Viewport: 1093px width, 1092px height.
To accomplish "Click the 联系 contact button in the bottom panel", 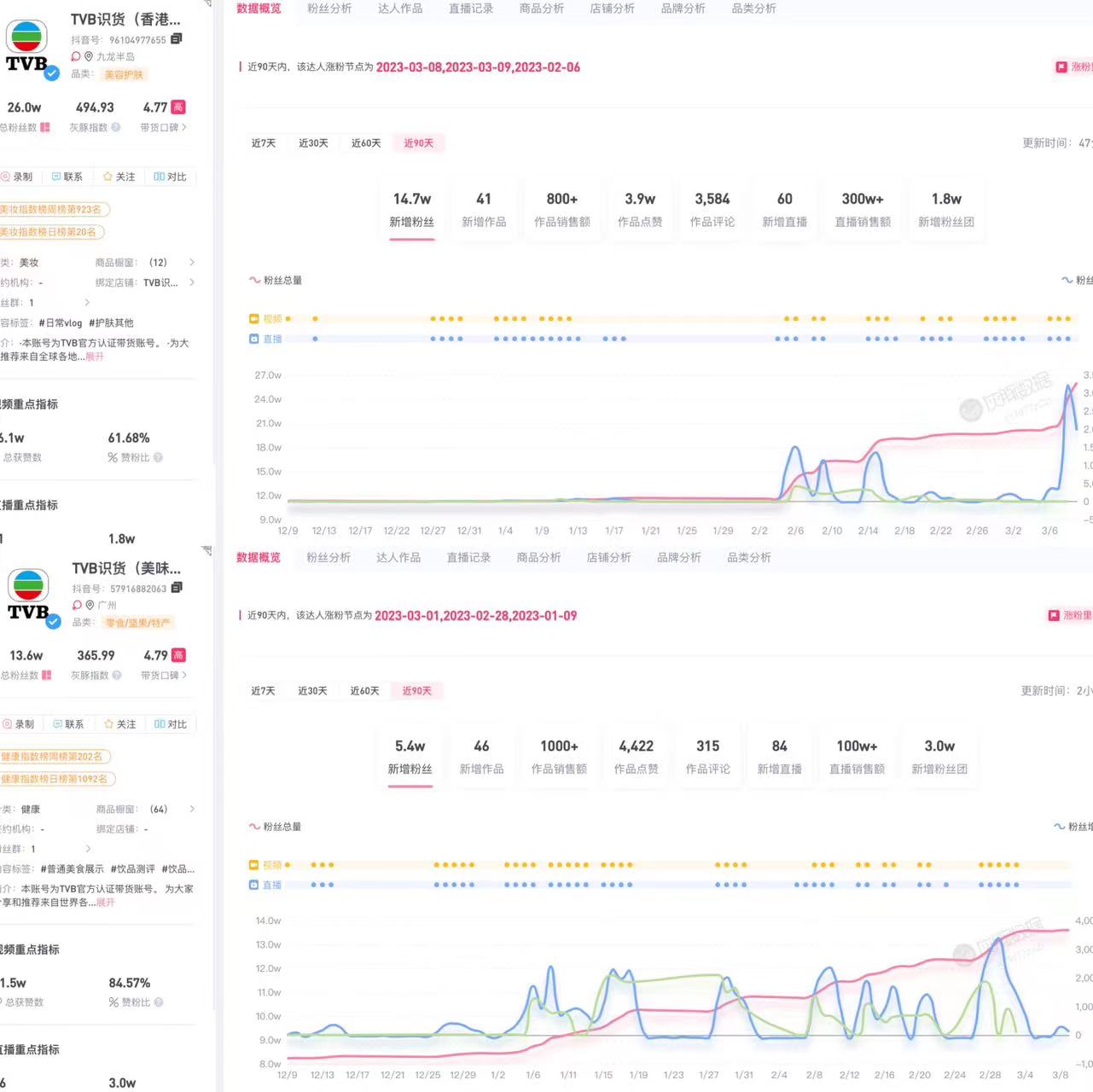I will [68, 724].
